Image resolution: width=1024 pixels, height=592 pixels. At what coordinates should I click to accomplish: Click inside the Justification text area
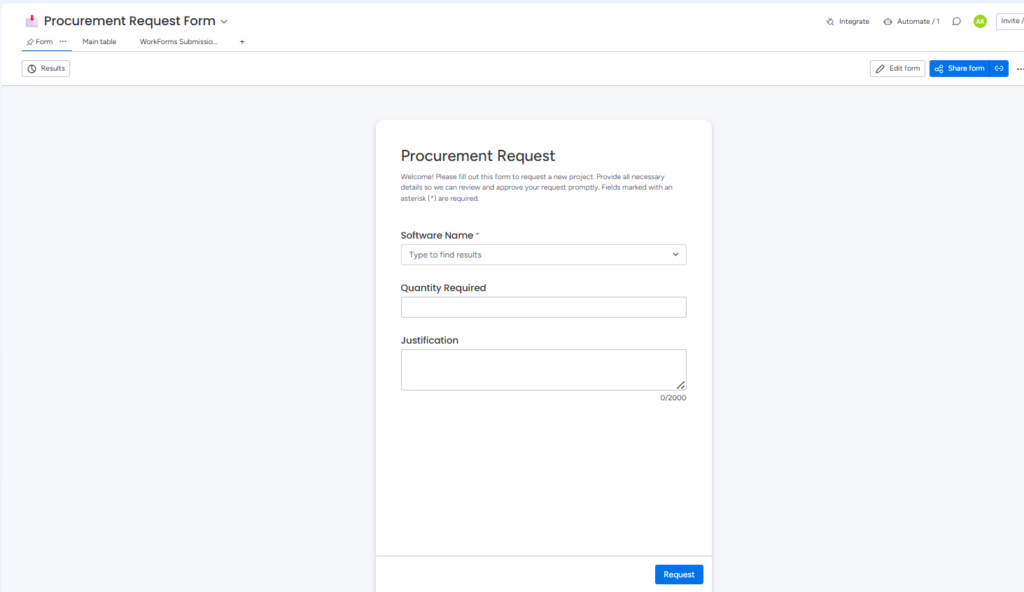(x=543, y=369)
